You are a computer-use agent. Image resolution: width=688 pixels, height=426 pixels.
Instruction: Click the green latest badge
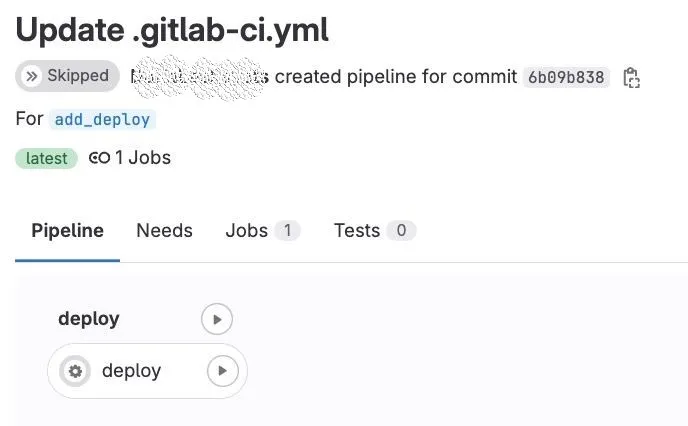coord(46,158)
